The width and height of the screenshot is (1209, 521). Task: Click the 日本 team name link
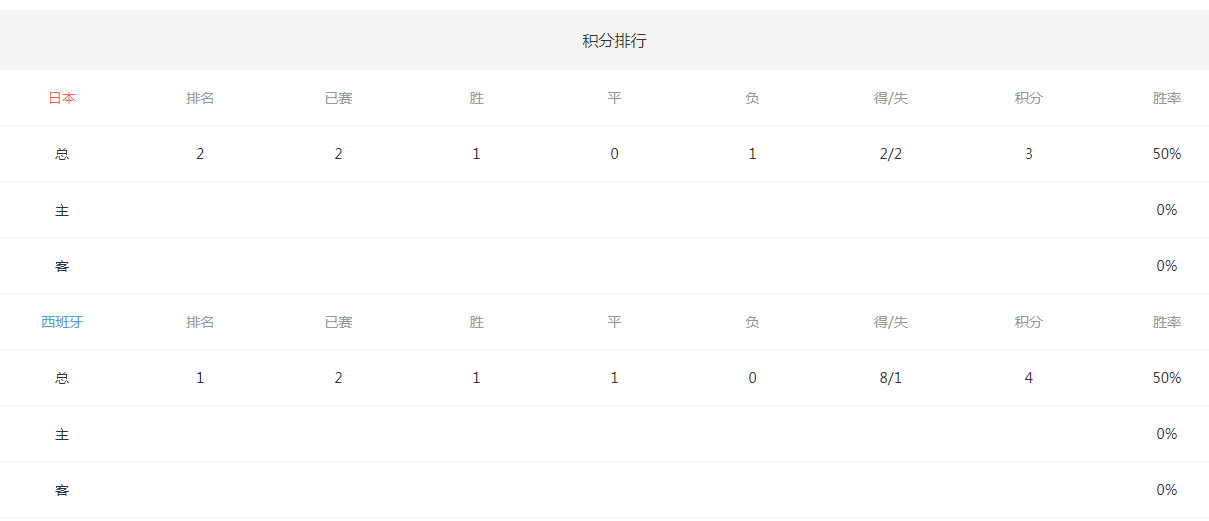pos(62,98)
